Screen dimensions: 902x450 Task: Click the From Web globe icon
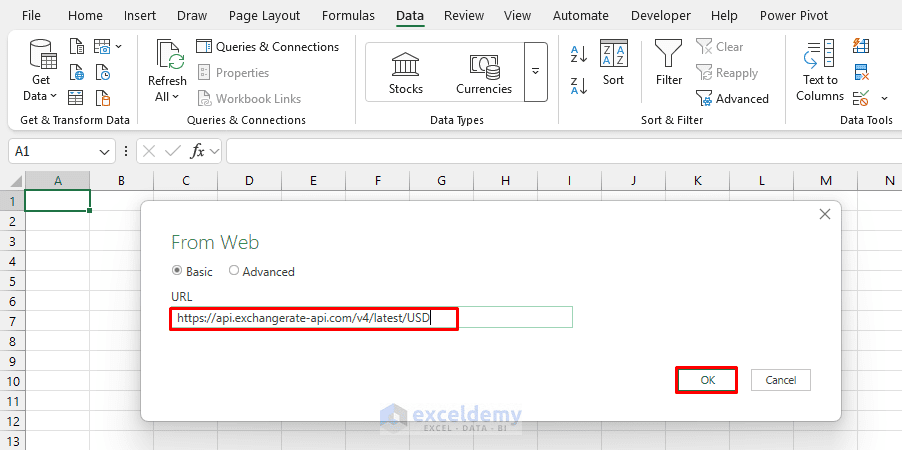pos(77,73)
